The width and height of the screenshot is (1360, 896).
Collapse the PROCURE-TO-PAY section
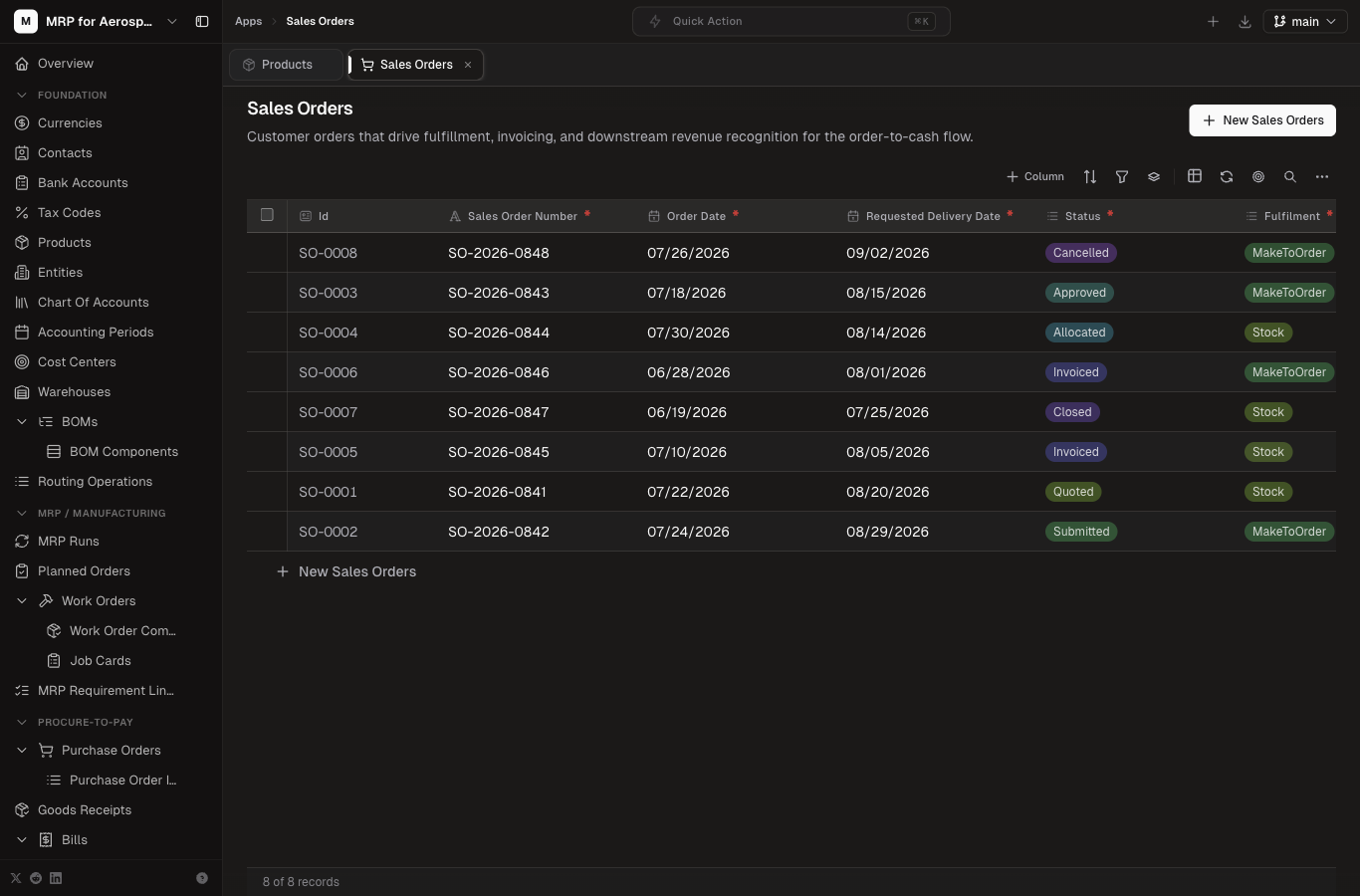coord(22,723)
